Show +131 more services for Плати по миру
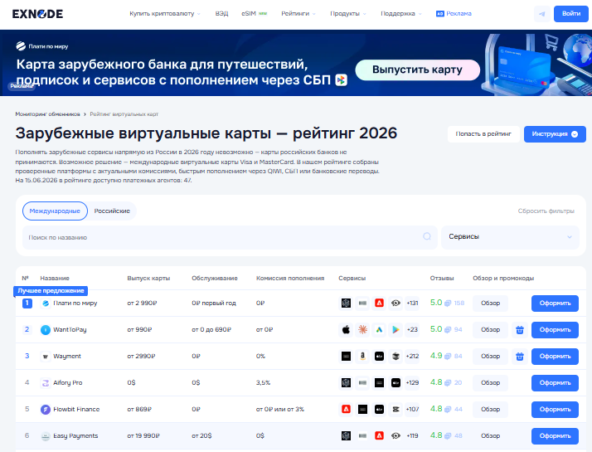592x452 pixels. [412, 303]
